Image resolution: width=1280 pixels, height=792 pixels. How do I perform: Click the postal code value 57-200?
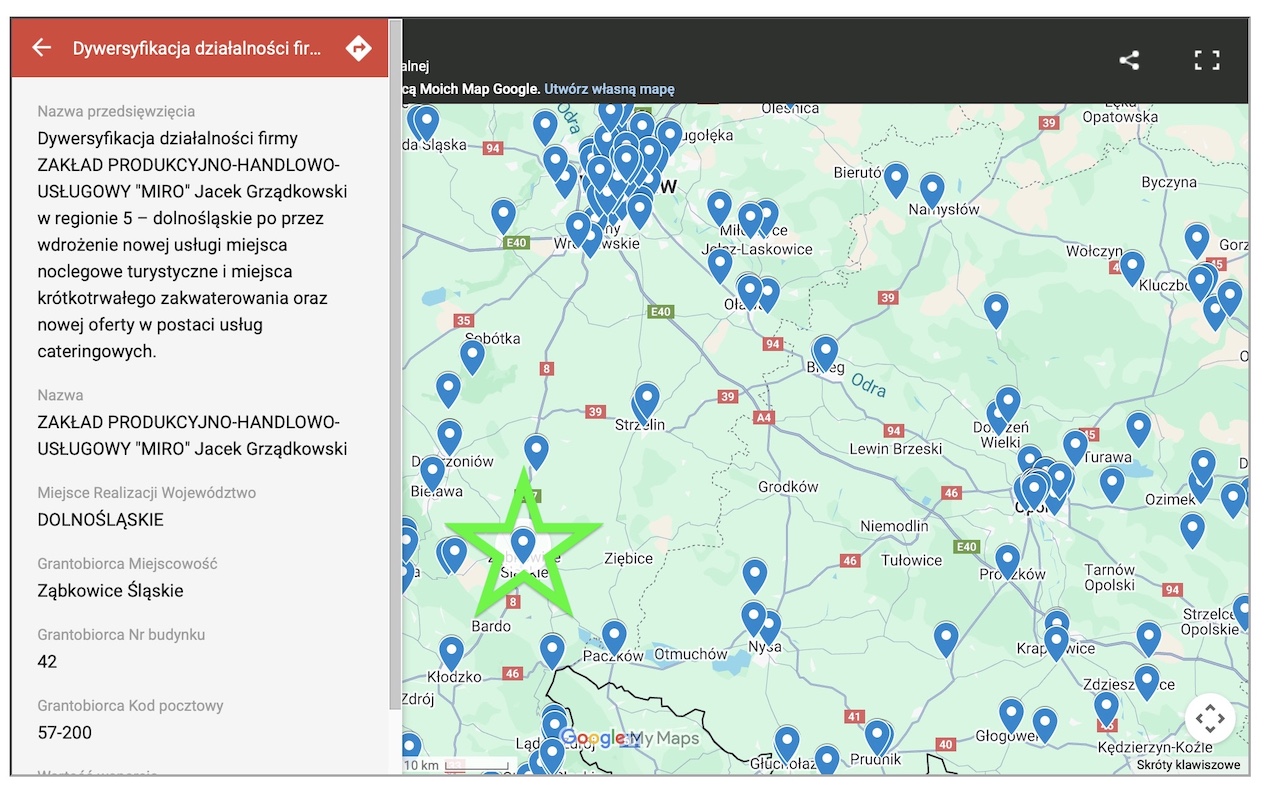(x=64, y=733)
